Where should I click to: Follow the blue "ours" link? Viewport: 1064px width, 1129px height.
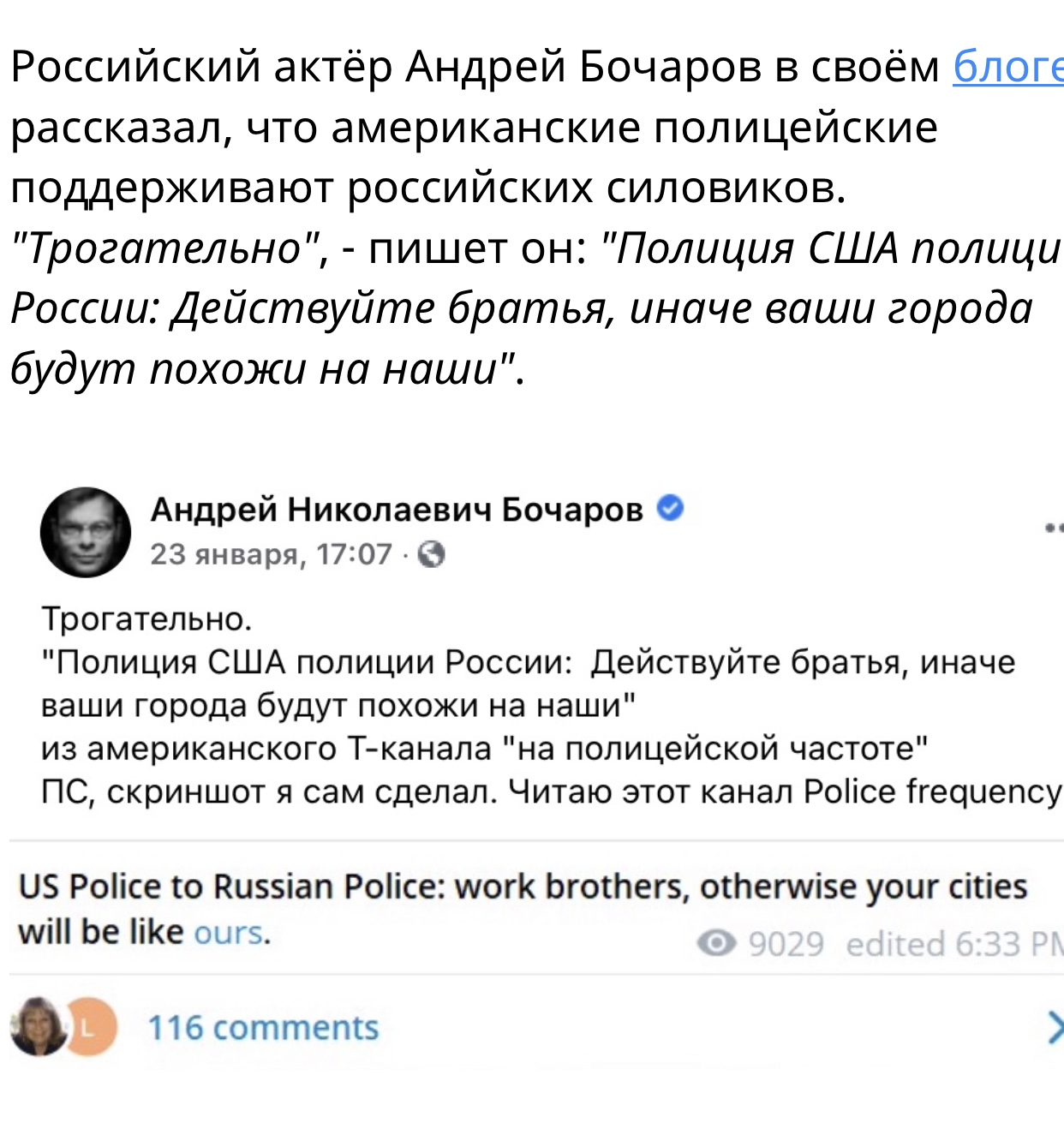[x=229, y=932]
